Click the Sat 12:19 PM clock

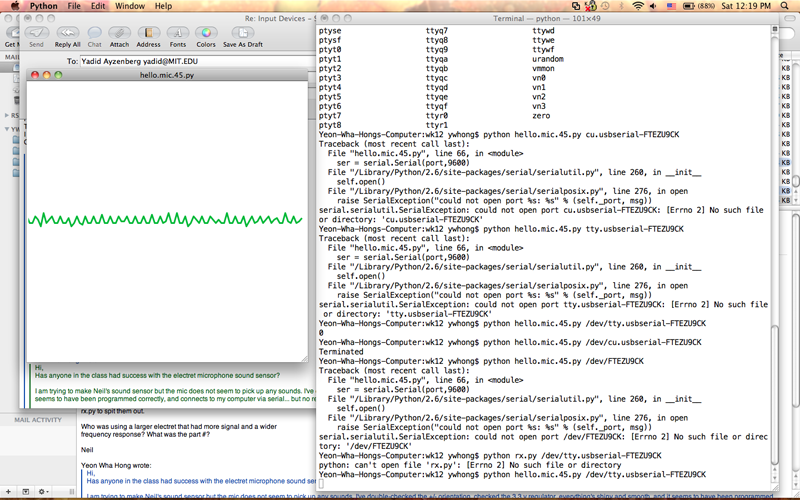745,6
